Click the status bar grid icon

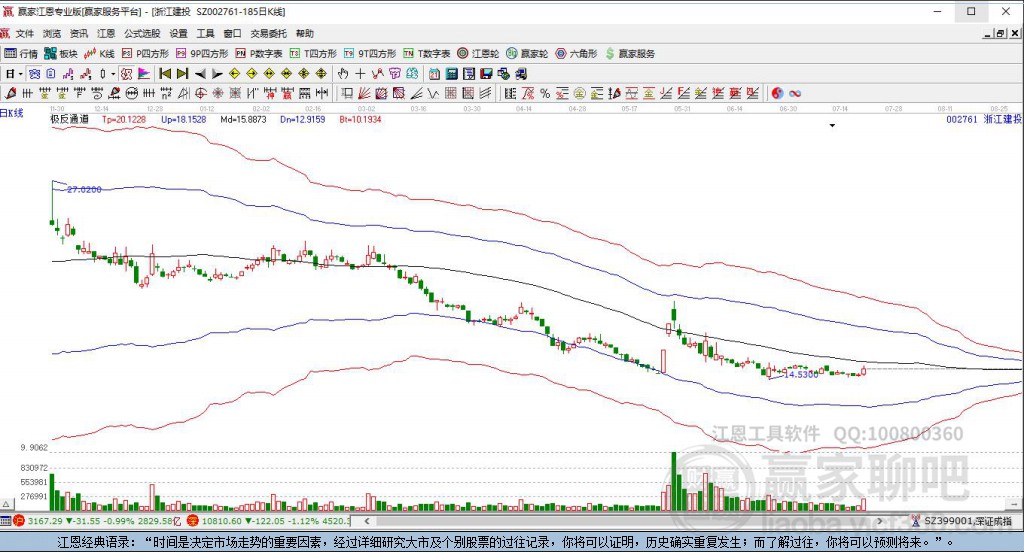click(6, 521)
